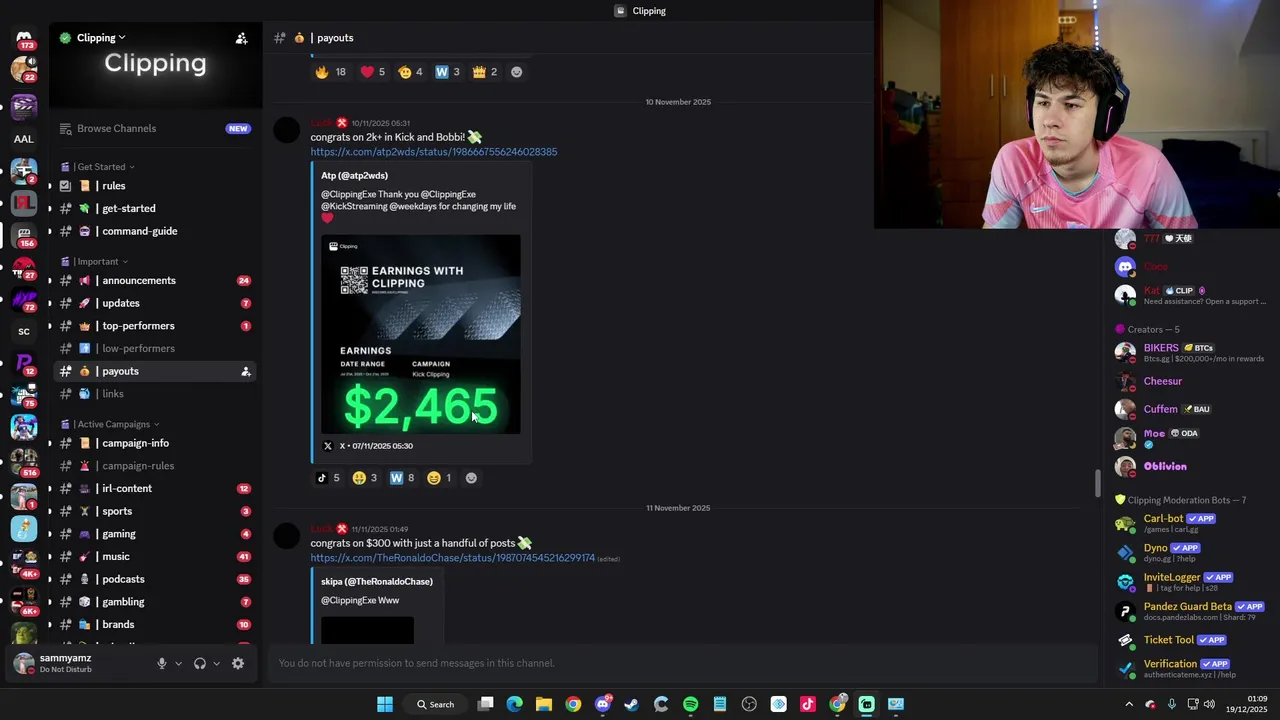
Task: Open TikTok app in taskbar
Action: [x=808, y=704]
